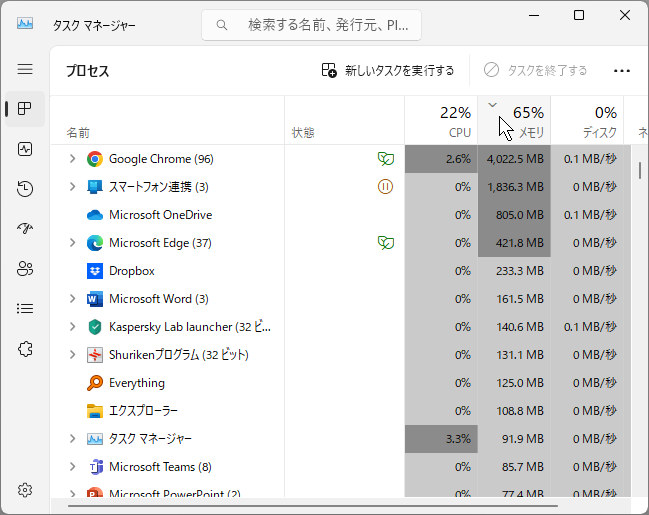Open the three-dots more options menu
The image size is (649, 515).
622,71
